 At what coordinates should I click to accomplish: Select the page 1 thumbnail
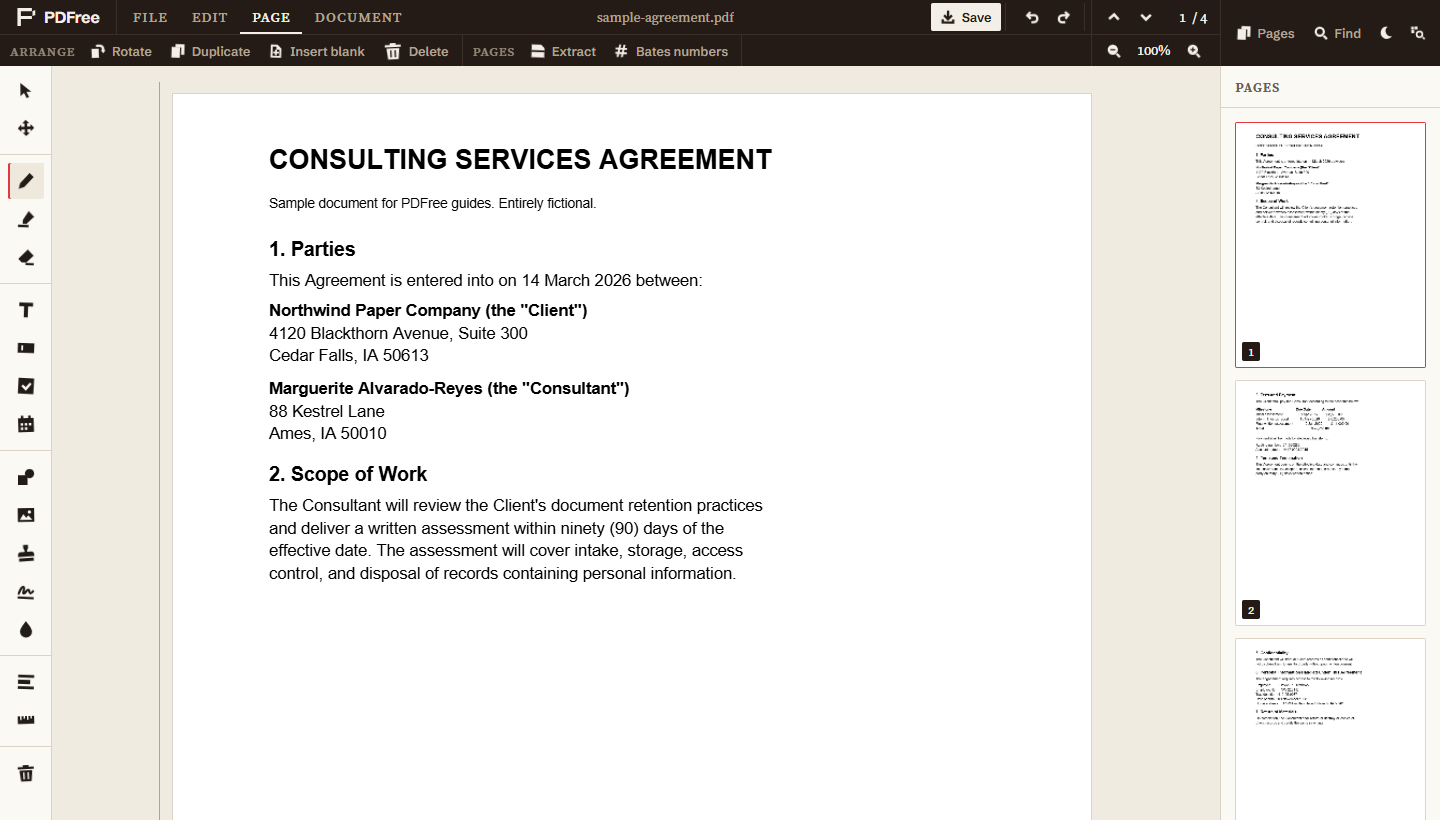pos(1330,245)
